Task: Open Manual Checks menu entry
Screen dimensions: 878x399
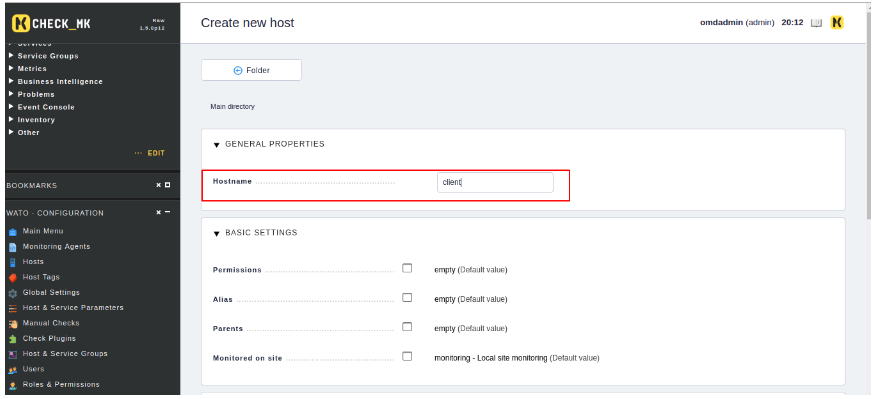Action: coord(51,323)
